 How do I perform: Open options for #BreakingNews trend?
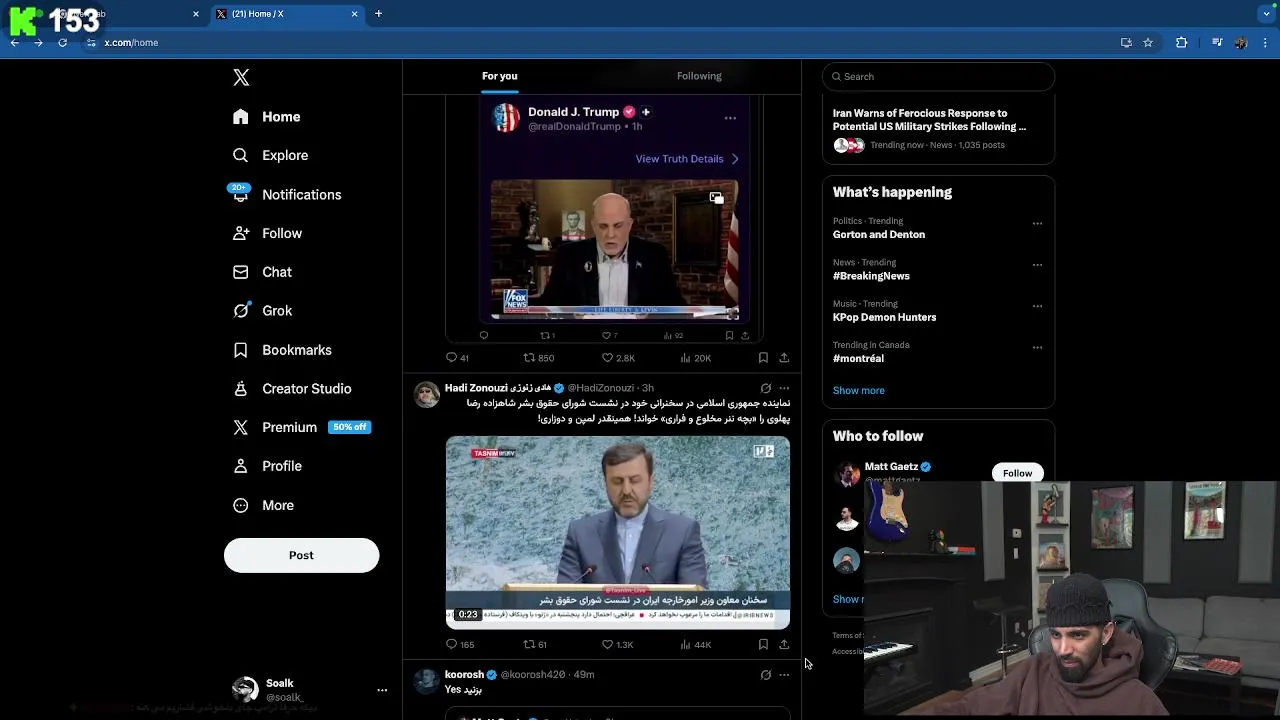[1037, 265]
